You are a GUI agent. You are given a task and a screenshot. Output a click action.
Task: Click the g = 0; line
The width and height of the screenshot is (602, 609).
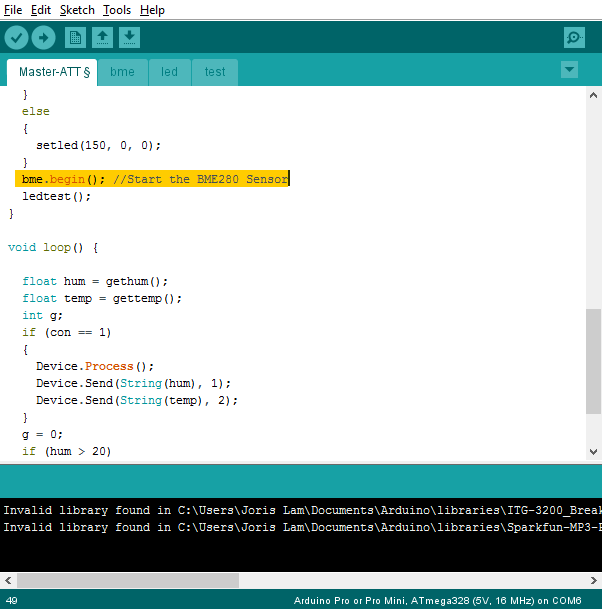coord(42,435)
